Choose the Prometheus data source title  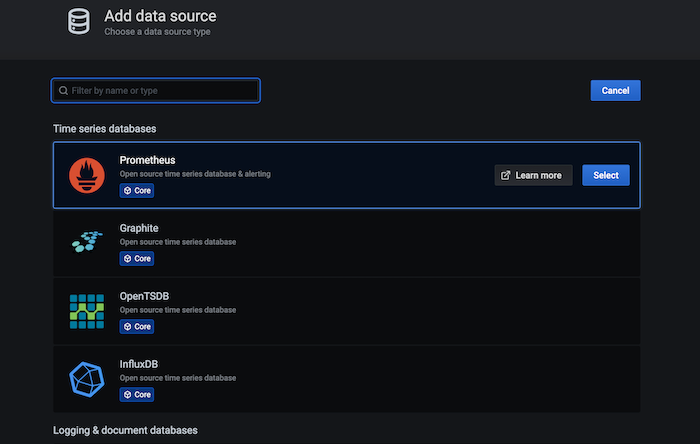coord(147,160)
